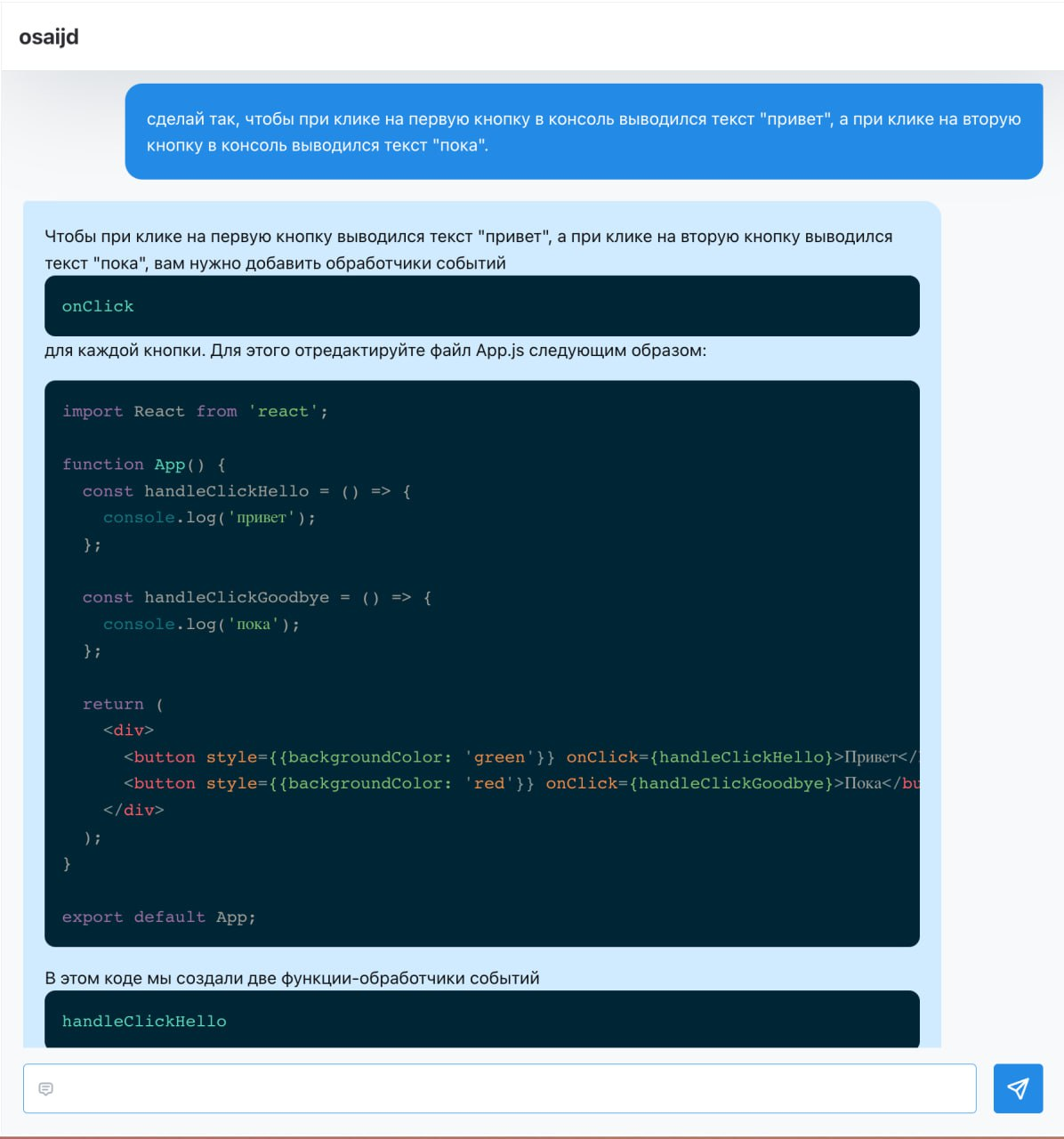
Task: Click the text above the handleClickHello snippet
Action: [292, 978]
